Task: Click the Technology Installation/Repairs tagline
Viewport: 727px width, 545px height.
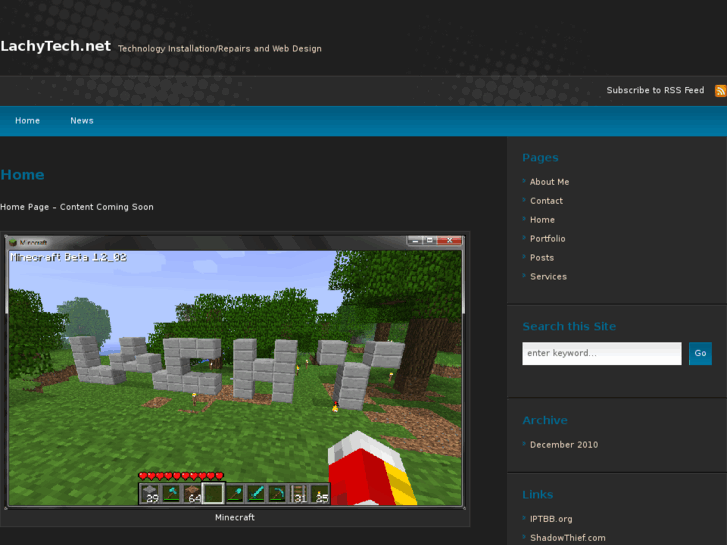Action: (x=219, y=49)
